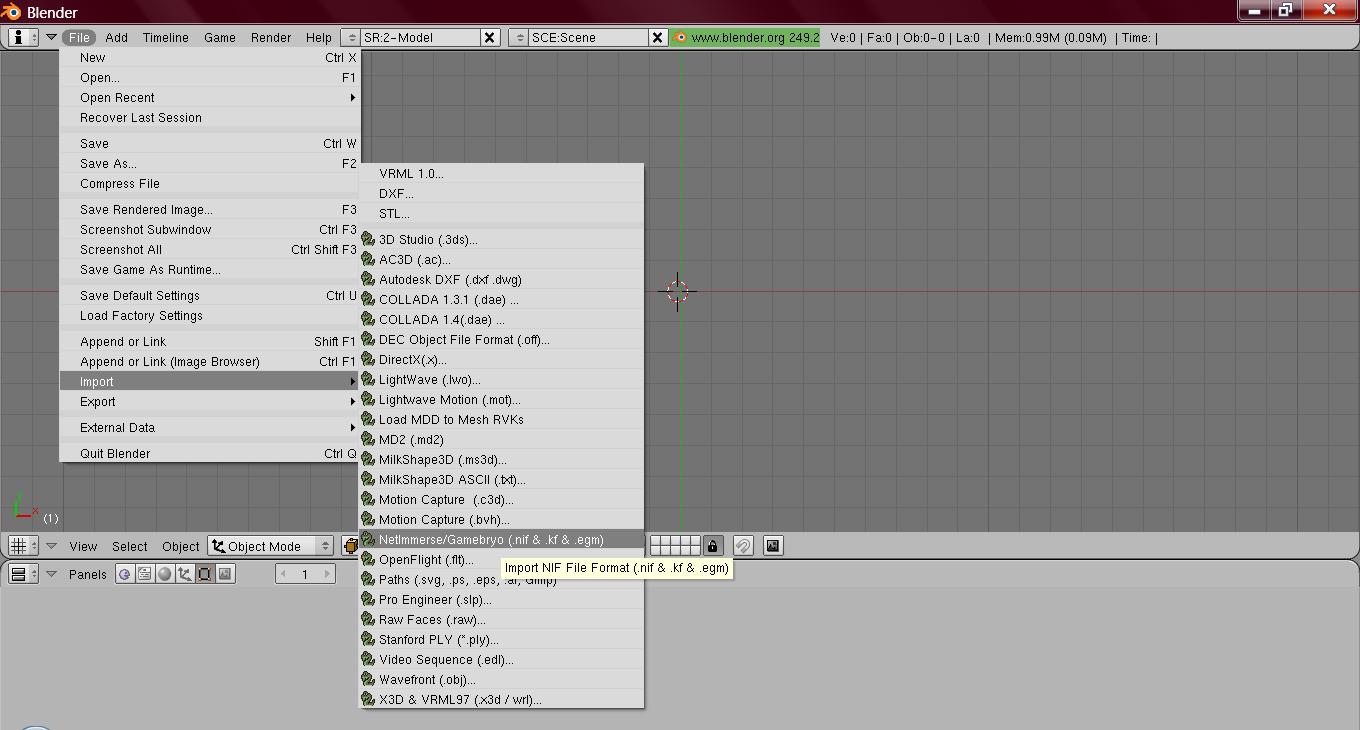1360x730 pixels.
Task: Open the Render menu
Action: (270, 38)
